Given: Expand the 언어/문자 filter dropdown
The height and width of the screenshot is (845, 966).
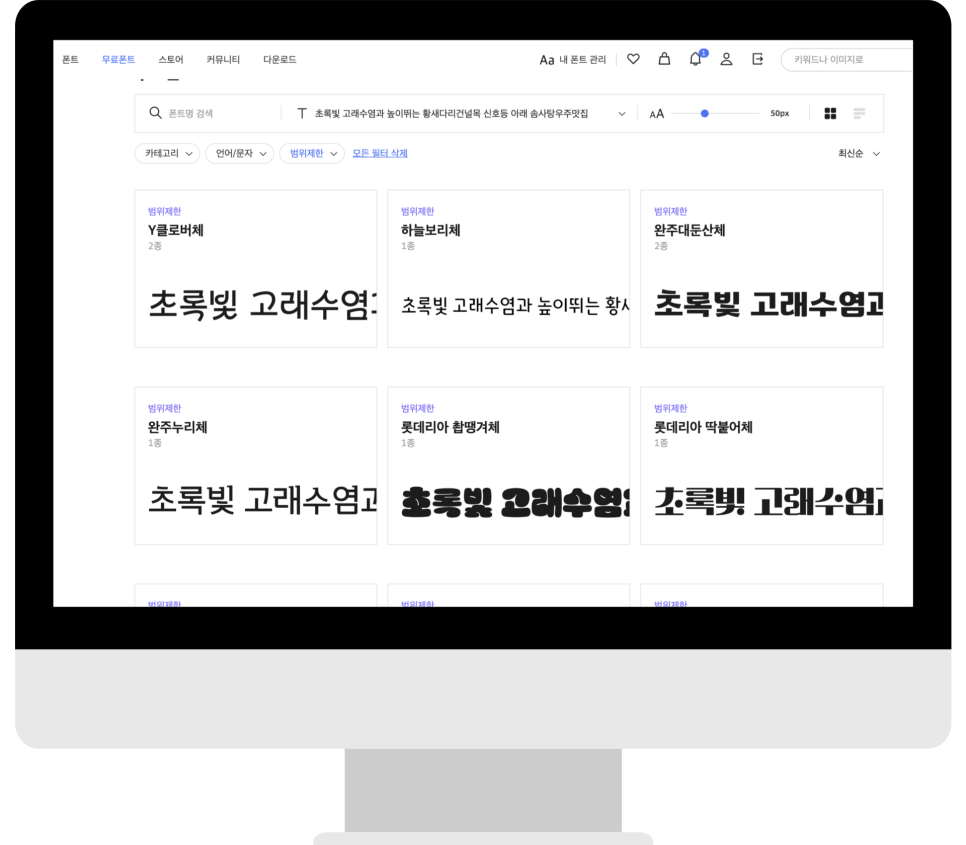Looking at the screenshot, I should click(x=239, y=153).
